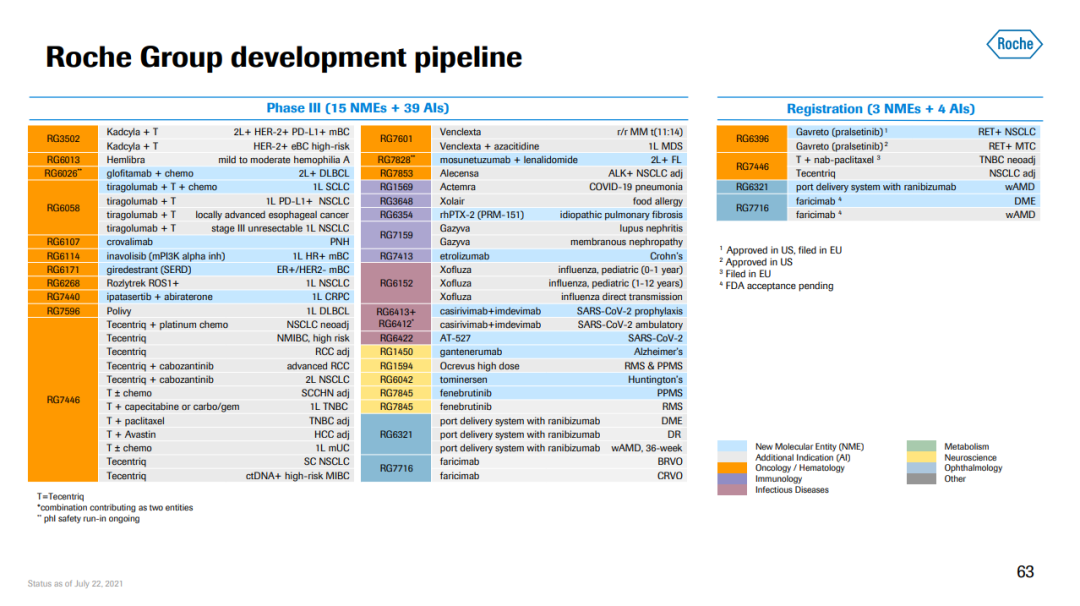The image size is (1080, 606).
Task: Select the 'tominersen' Huntington's row
Action: pyautogui.click(x=560, y=379)
